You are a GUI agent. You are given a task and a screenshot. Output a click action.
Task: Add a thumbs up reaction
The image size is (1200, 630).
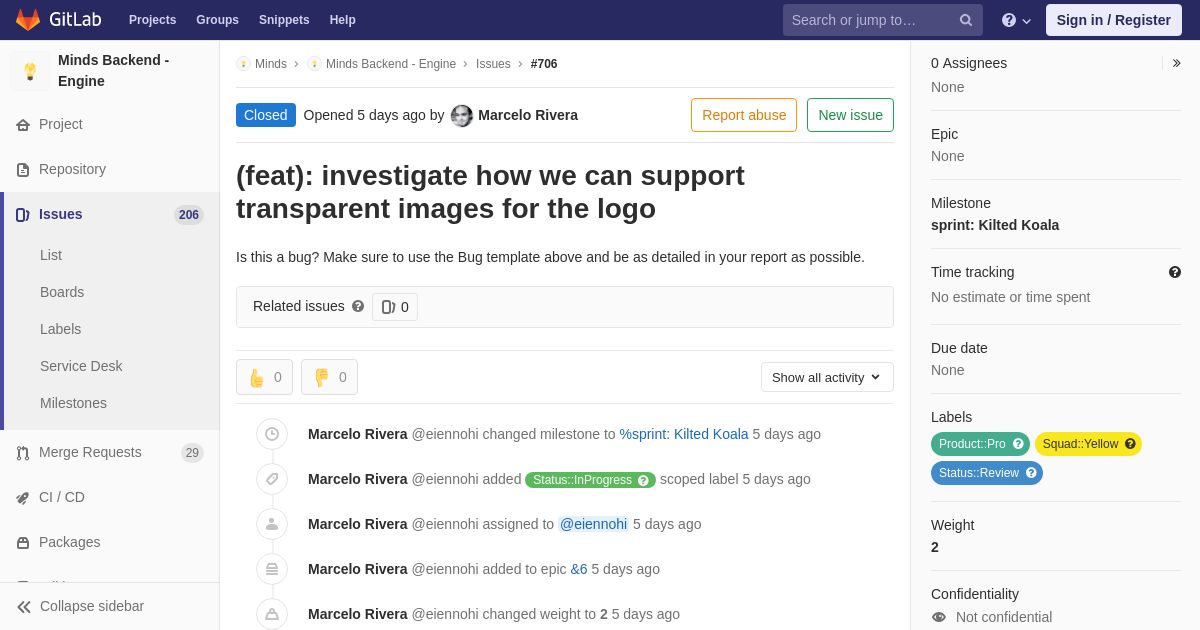[264, 377]
